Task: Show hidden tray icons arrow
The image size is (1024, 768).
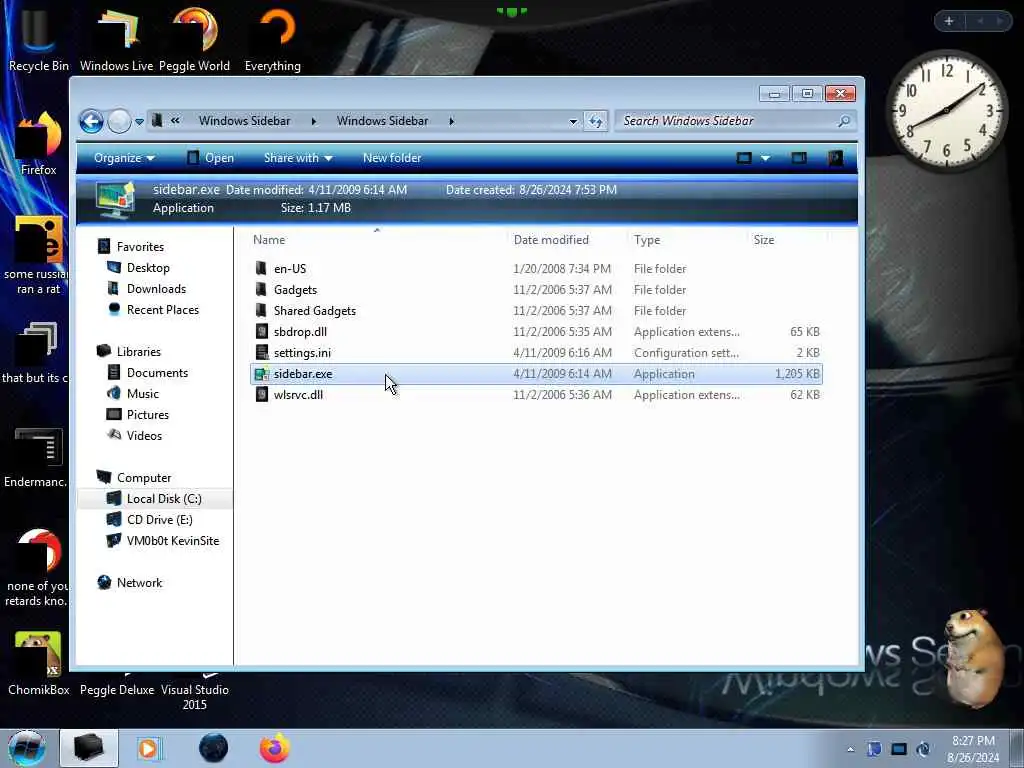Action: (850, 749)
